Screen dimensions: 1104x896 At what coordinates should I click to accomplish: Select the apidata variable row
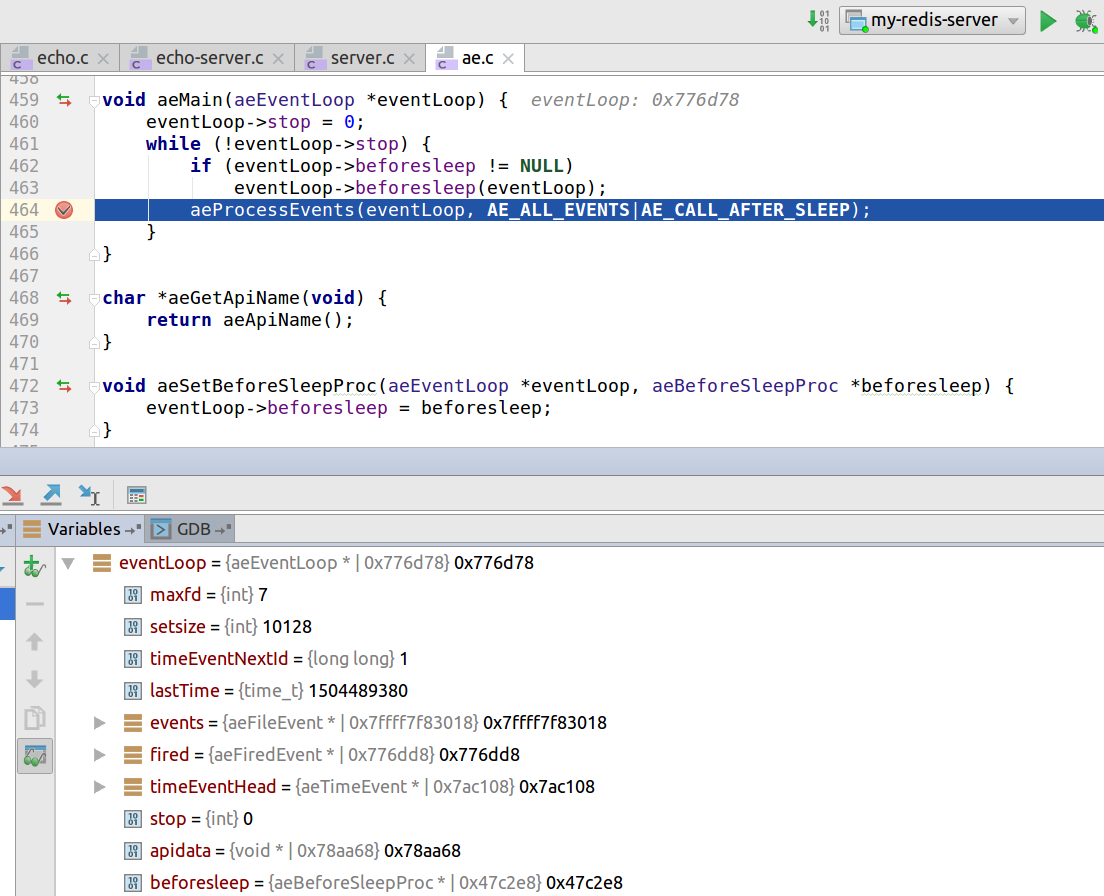tap(579, 850)
